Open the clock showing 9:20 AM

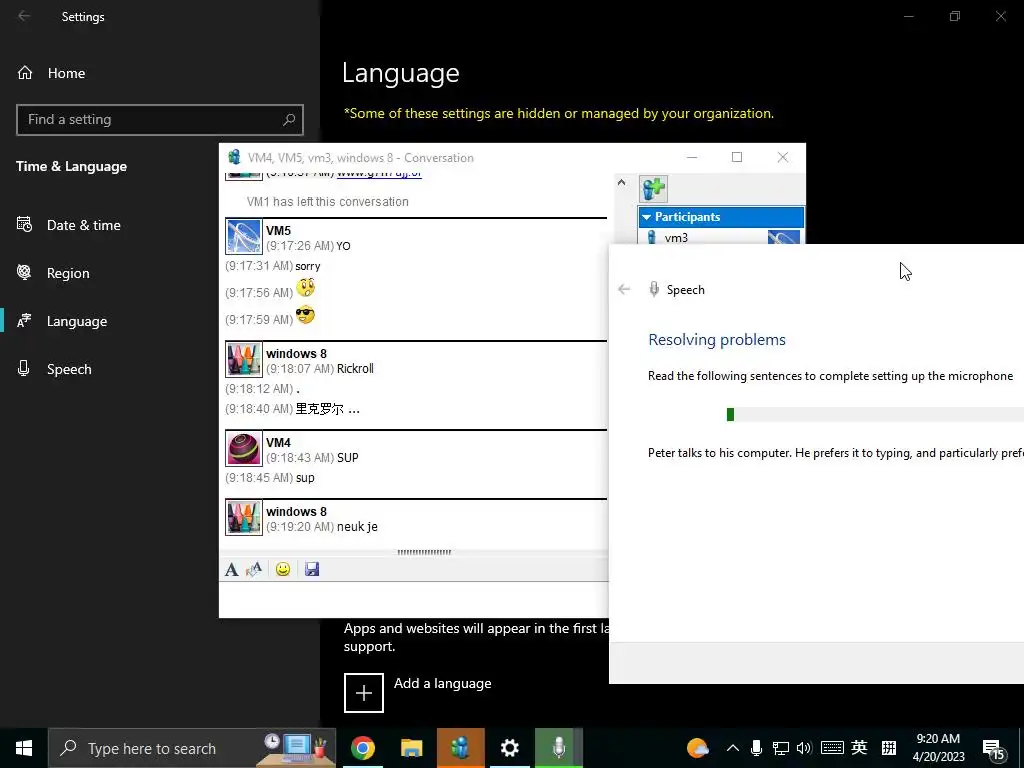pos(938,748)
